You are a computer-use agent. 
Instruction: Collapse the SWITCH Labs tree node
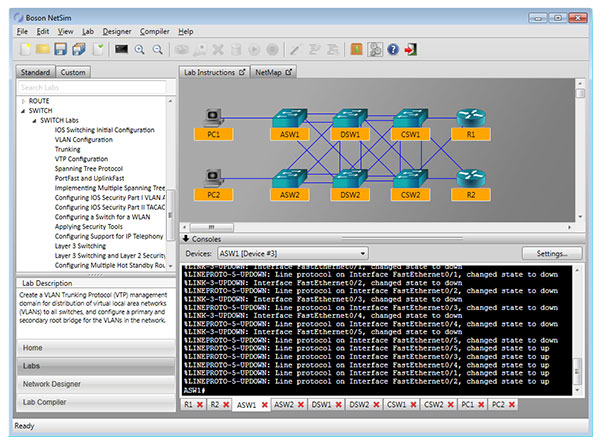tap(33, 120)
